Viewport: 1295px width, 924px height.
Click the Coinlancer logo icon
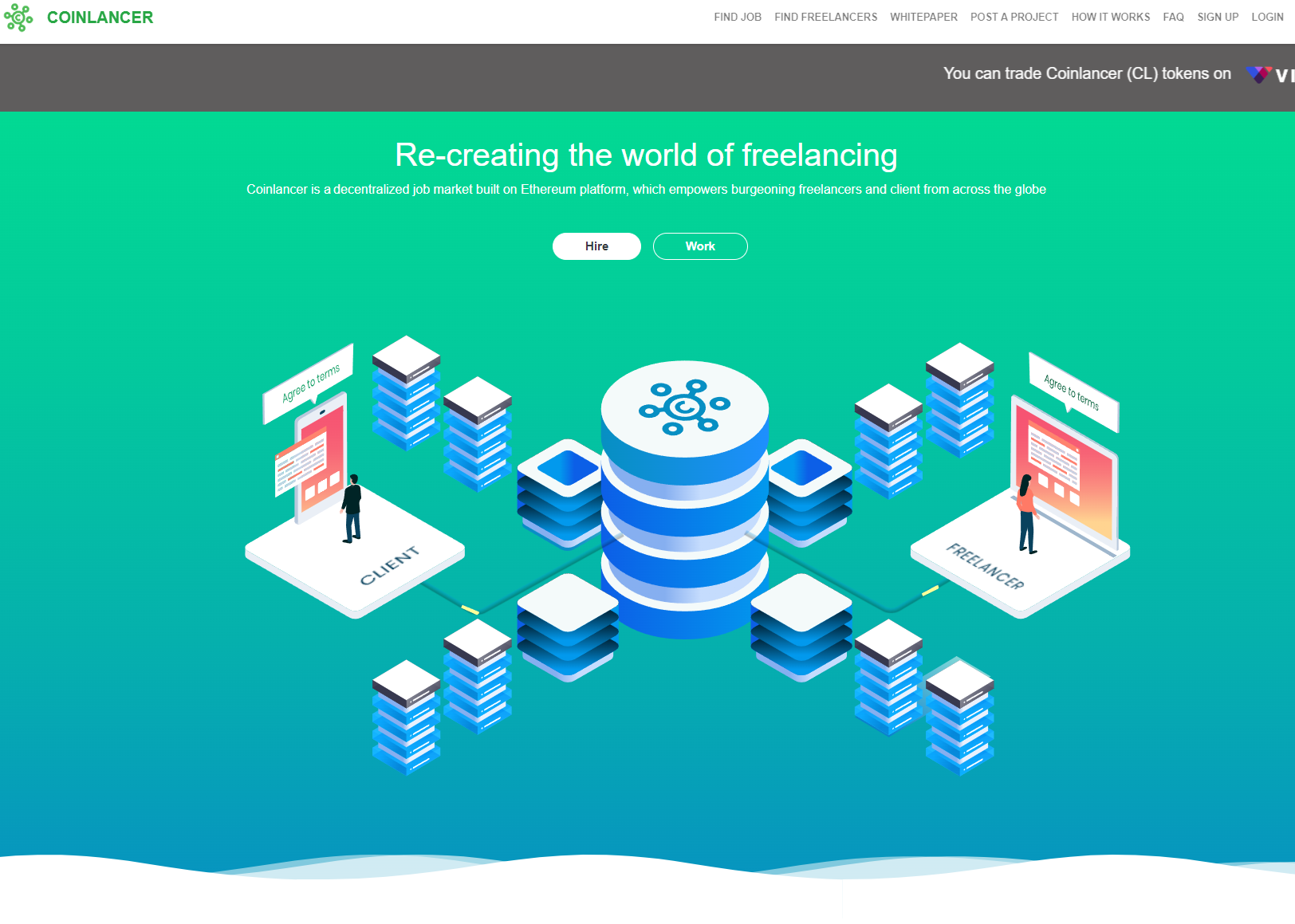[18, 18]
